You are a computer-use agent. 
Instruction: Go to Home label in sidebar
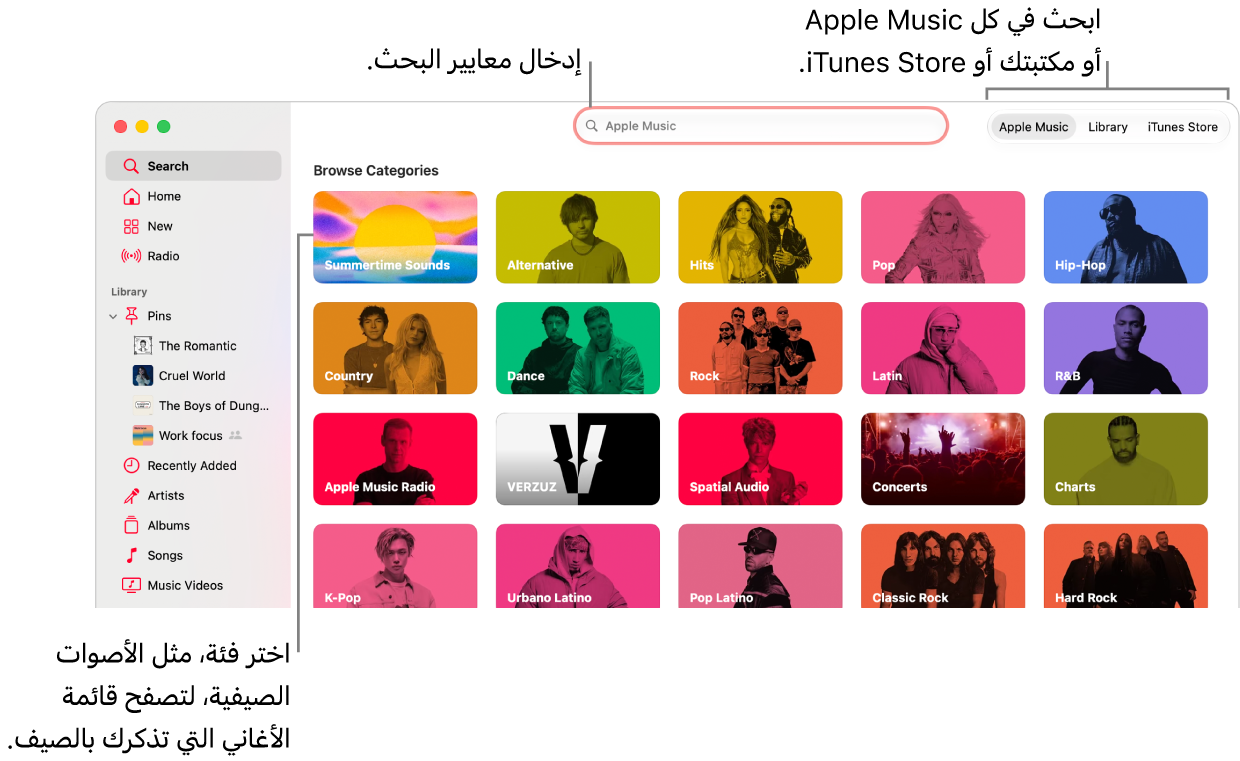point(164,196)
